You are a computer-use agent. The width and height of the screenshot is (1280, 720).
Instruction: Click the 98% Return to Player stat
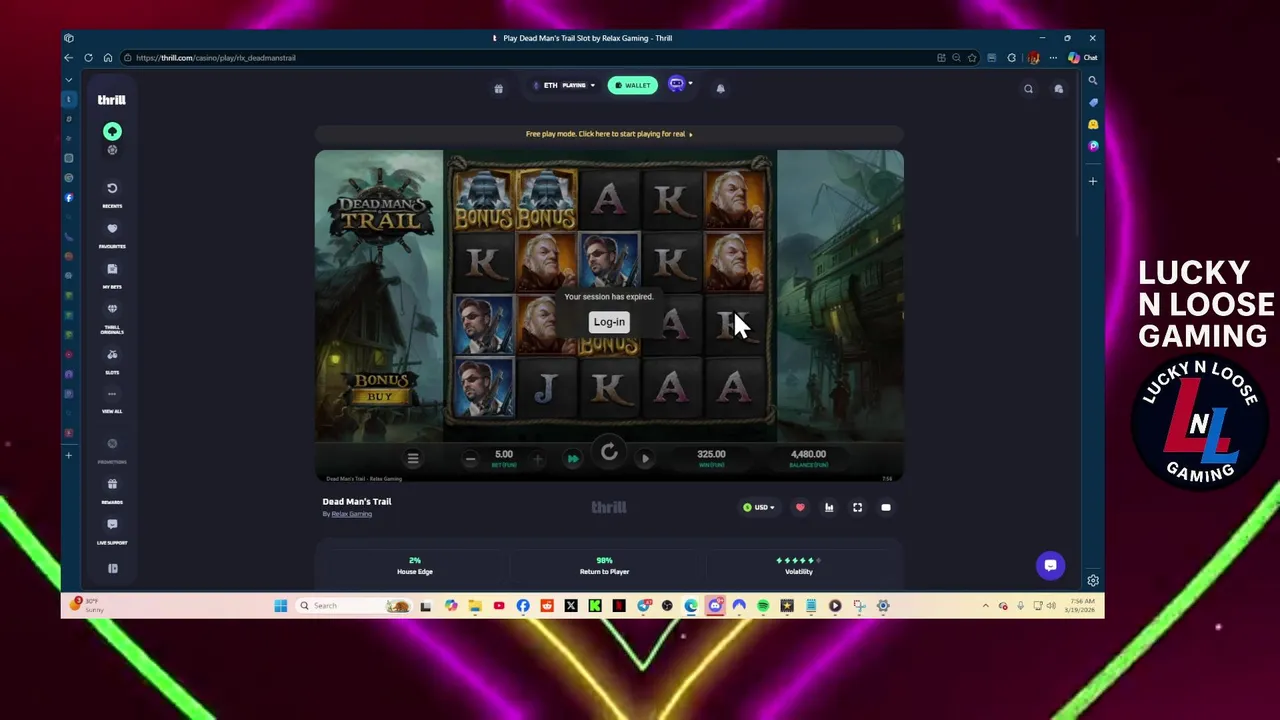pos(604,566)
